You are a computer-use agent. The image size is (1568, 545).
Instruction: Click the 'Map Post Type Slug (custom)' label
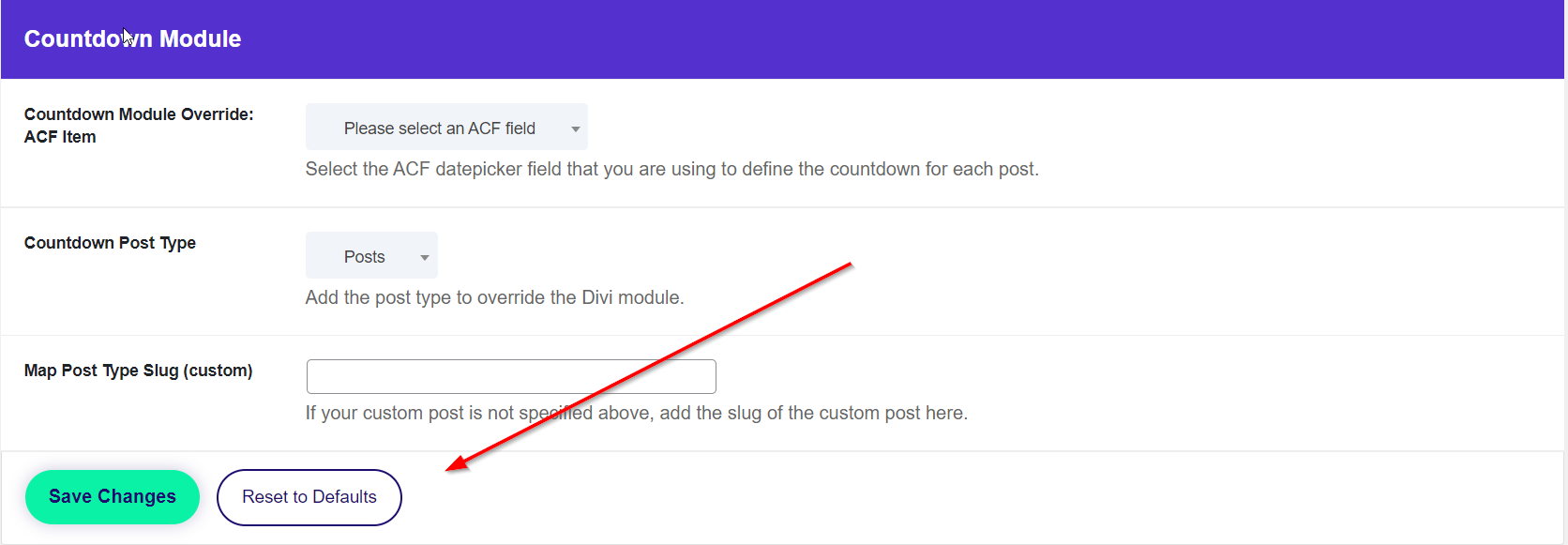coord(138,371)
